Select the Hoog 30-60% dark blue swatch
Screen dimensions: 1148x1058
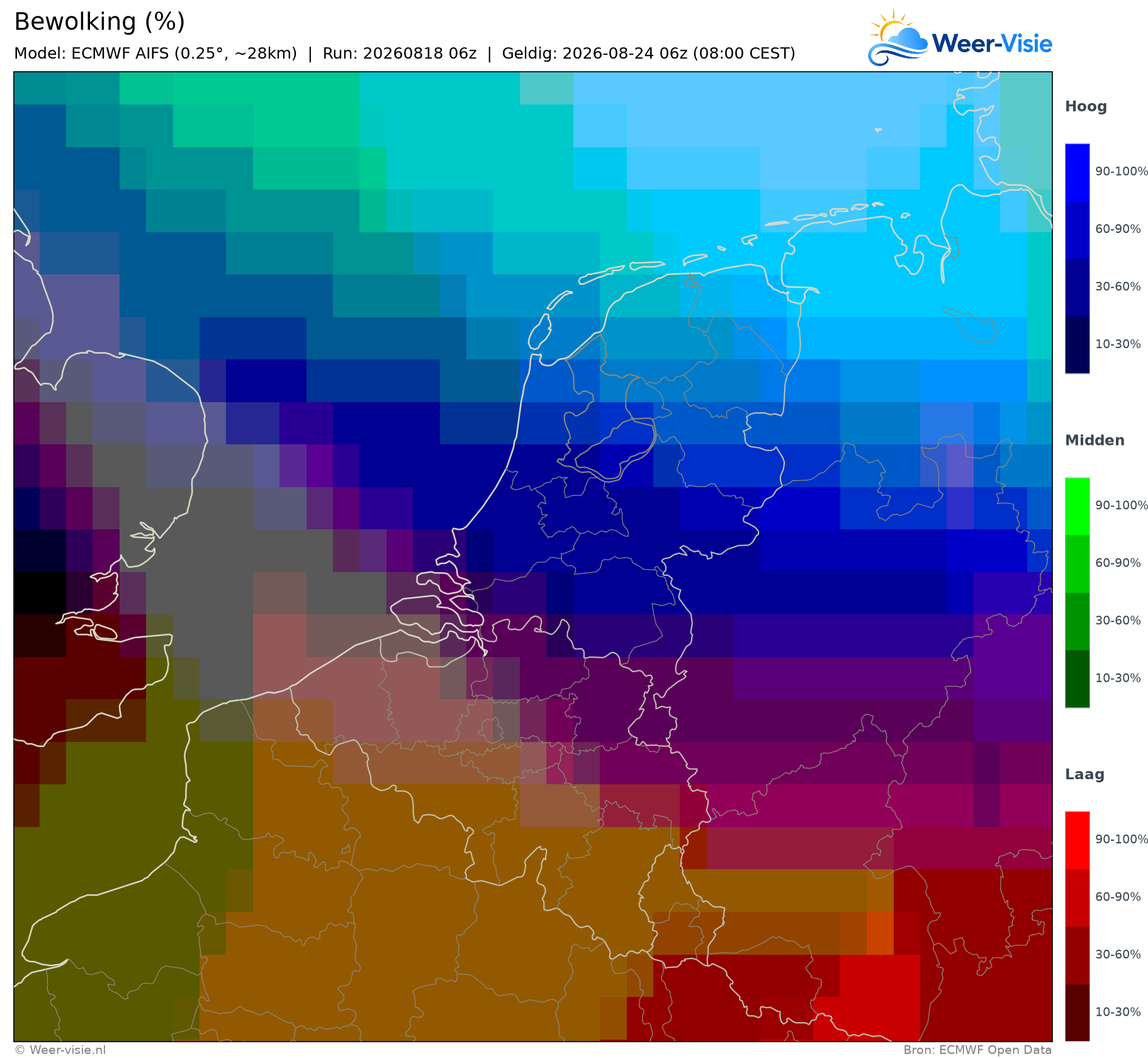(1077, 287)
